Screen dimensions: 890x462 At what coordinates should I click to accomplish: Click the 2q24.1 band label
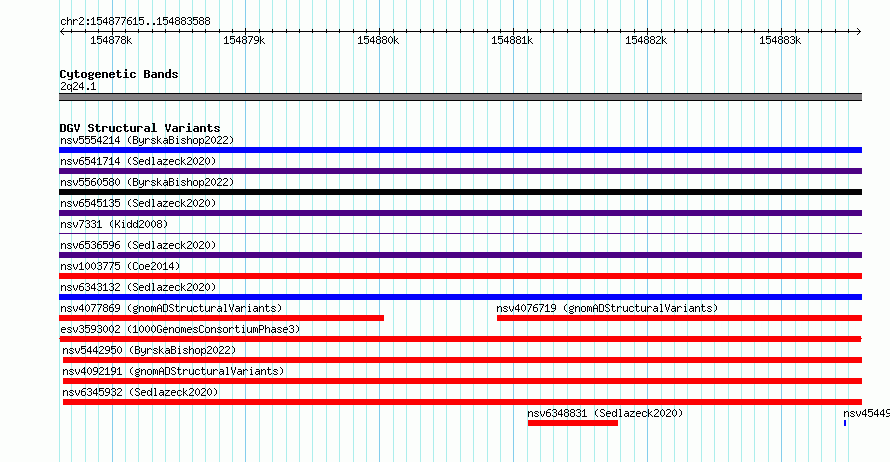(78, 86)
